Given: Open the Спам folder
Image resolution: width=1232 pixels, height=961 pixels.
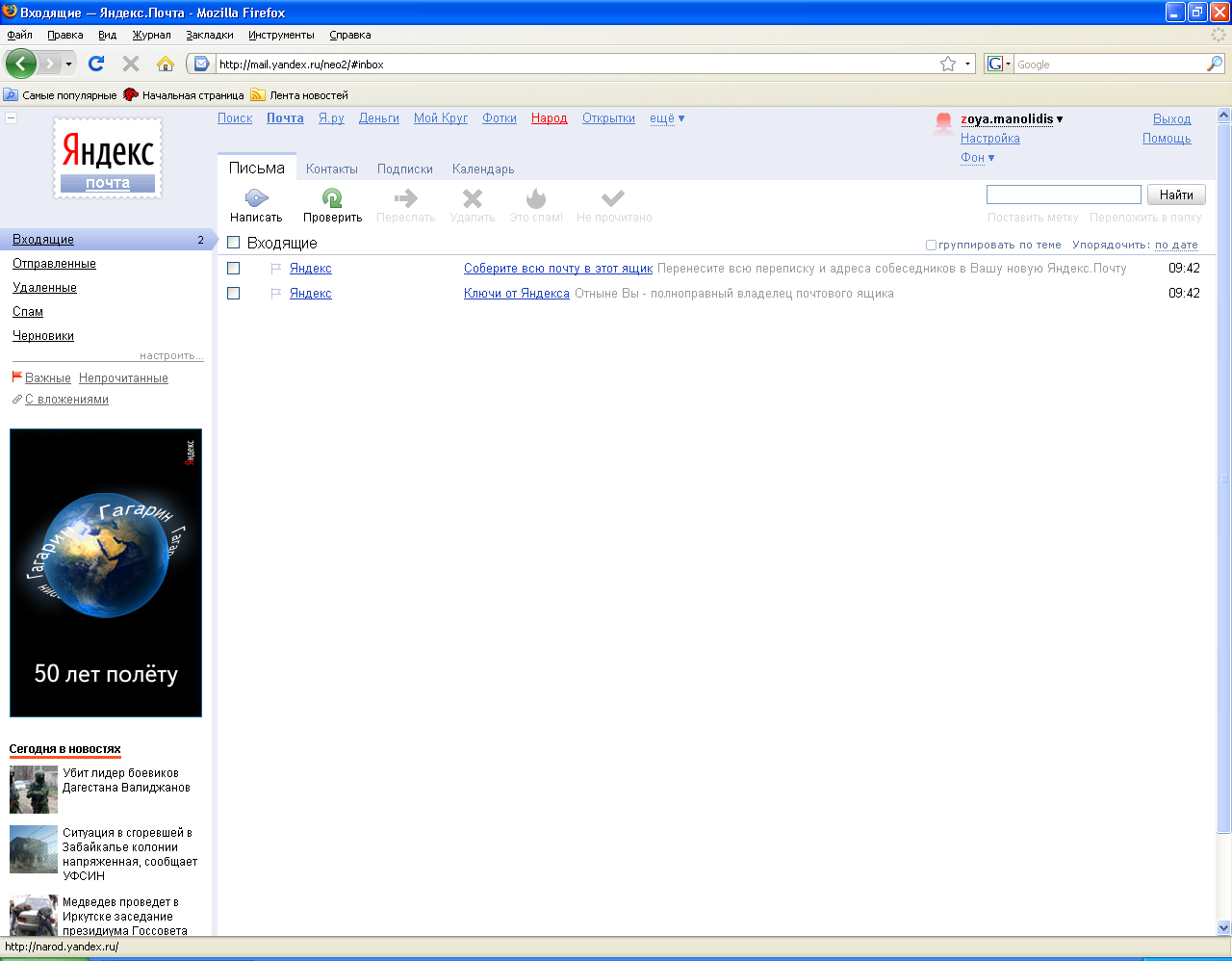Looking at the screenshot, I should click(x=28, y=312).
